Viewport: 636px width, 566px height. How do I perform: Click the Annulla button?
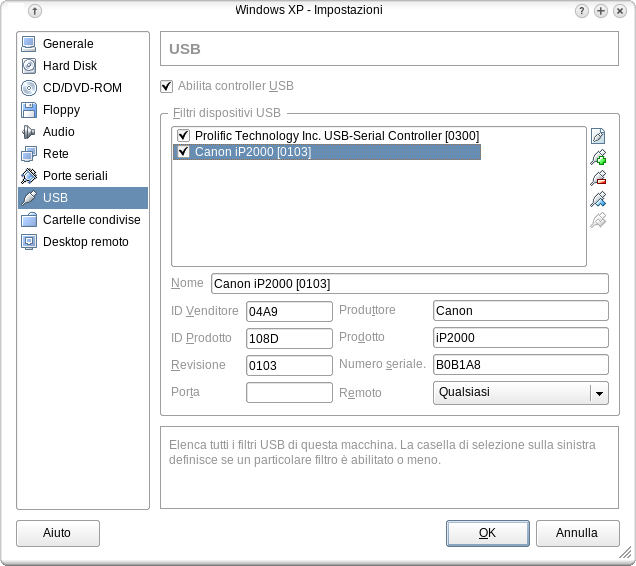577,533
